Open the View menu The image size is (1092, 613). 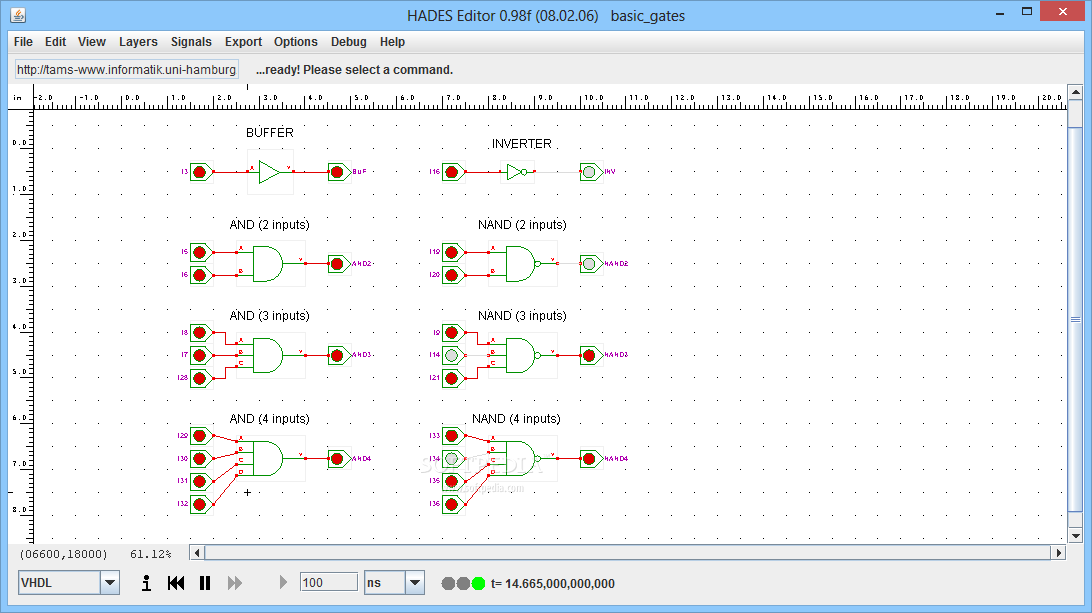tap(92, 42)
